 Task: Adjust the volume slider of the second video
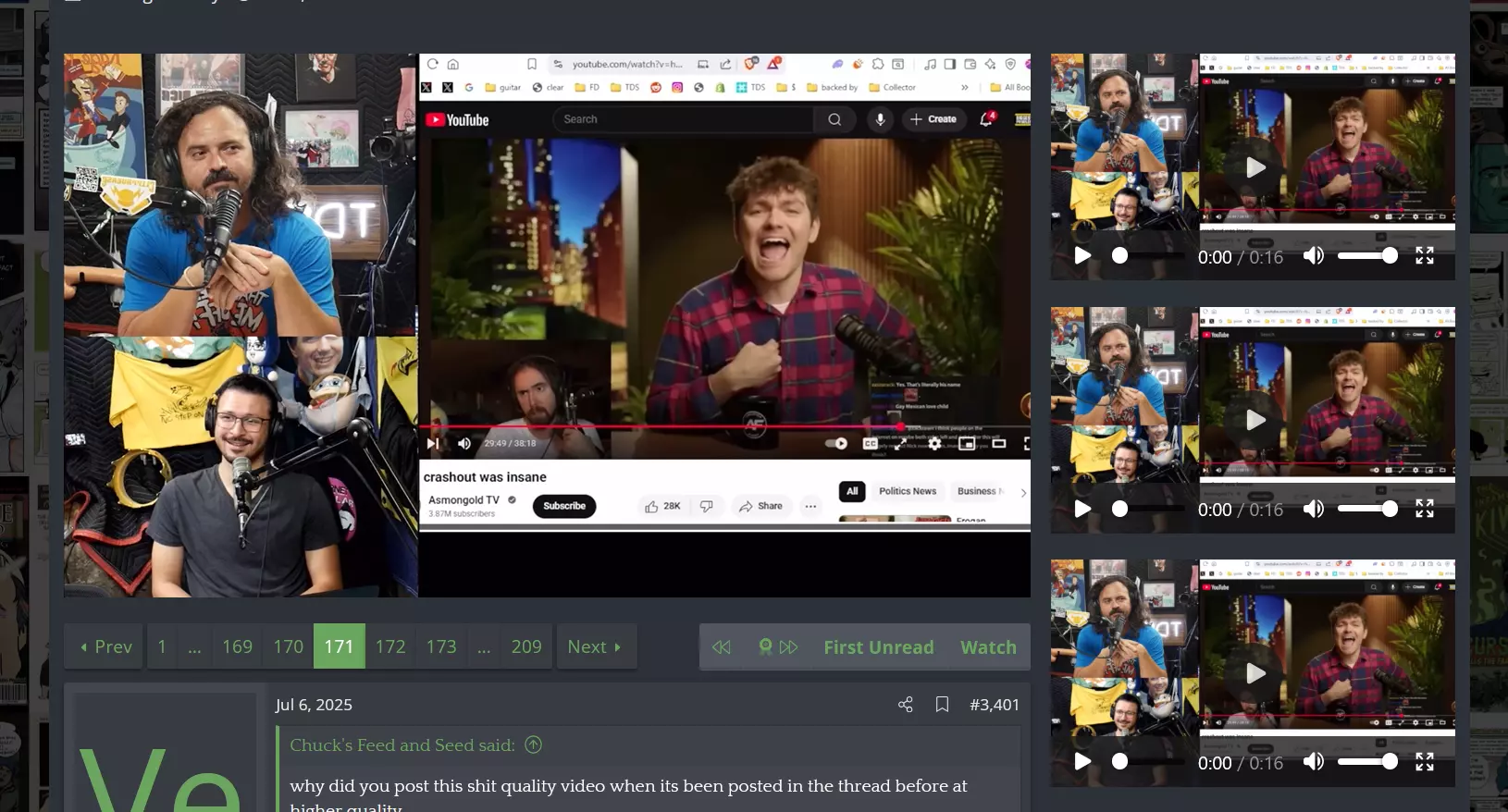point(1367,510)
